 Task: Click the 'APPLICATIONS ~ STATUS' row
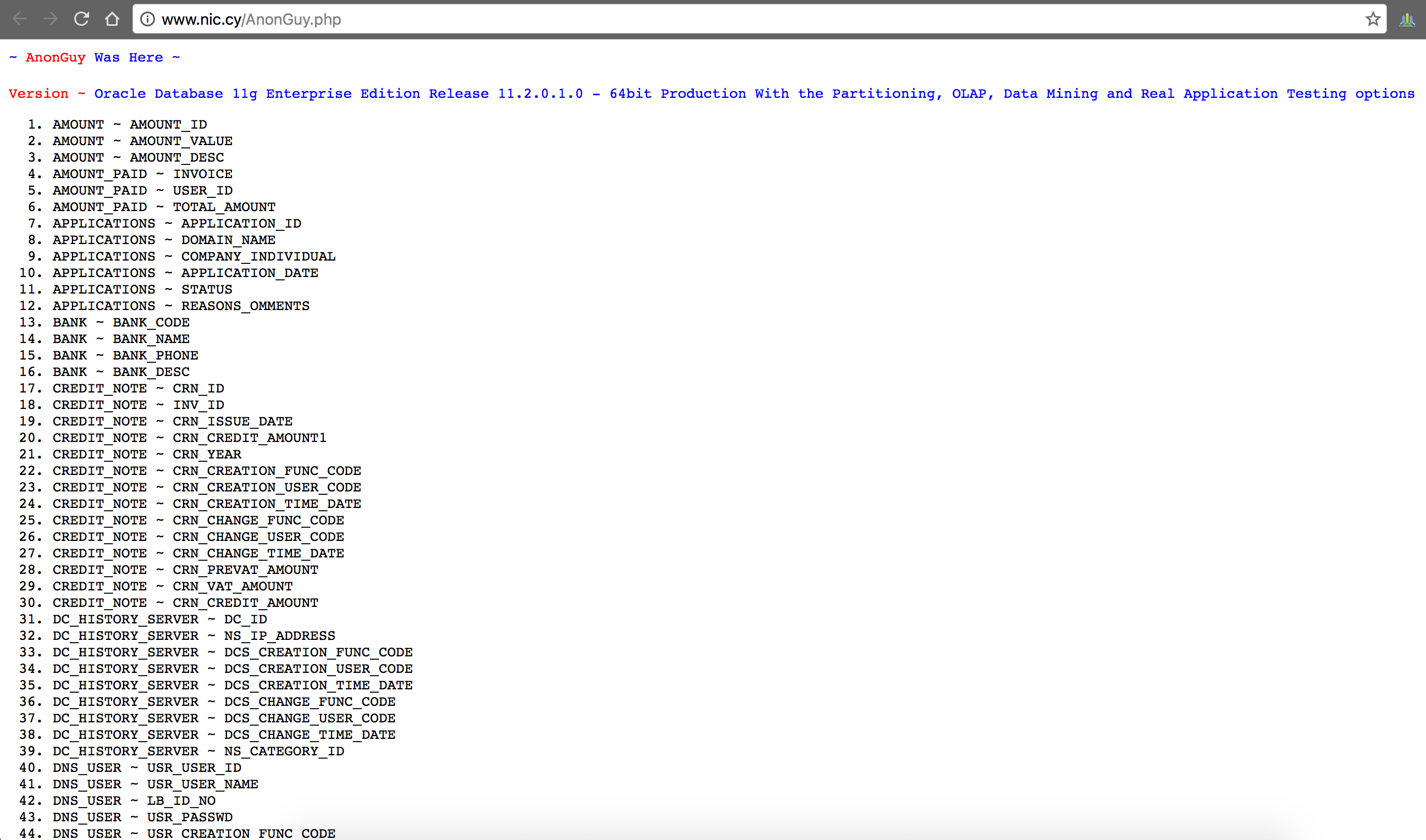pos(142,289)
